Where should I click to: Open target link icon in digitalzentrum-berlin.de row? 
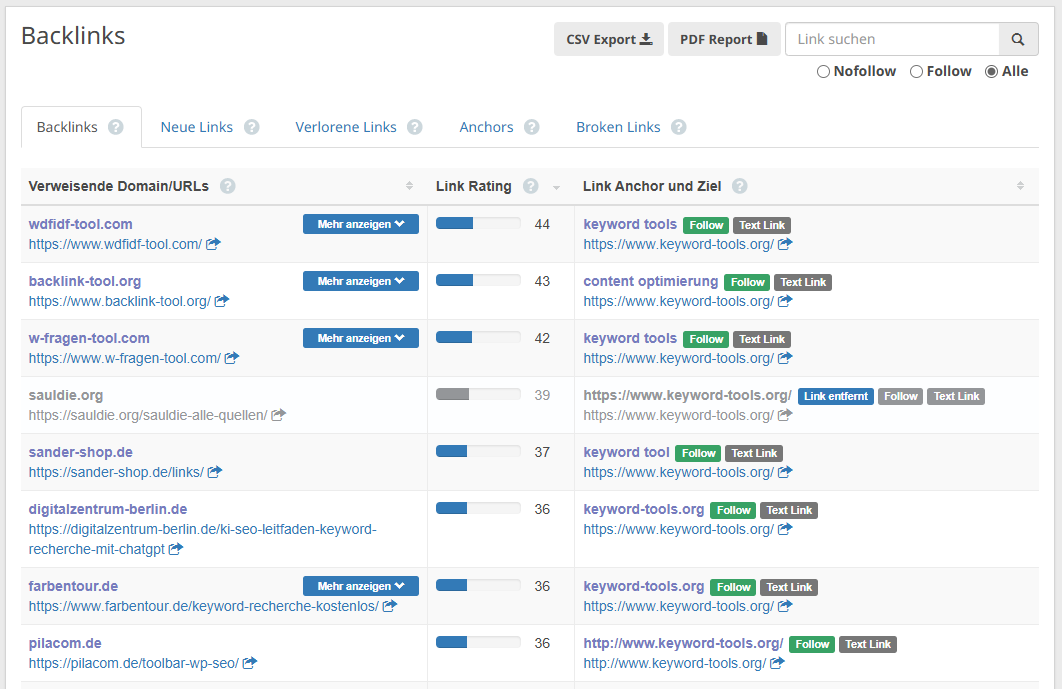click(x=784, y=528)
